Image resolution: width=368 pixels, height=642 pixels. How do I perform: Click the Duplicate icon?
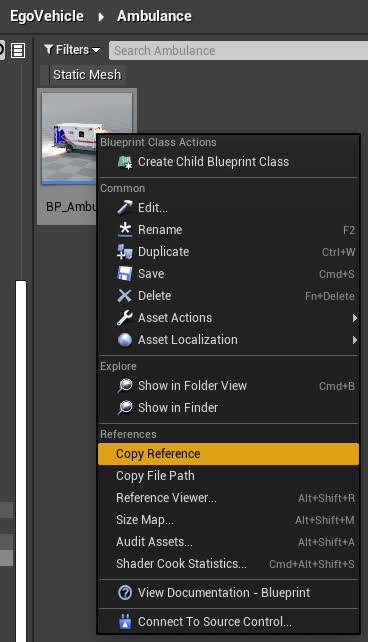tap(125, 252)
